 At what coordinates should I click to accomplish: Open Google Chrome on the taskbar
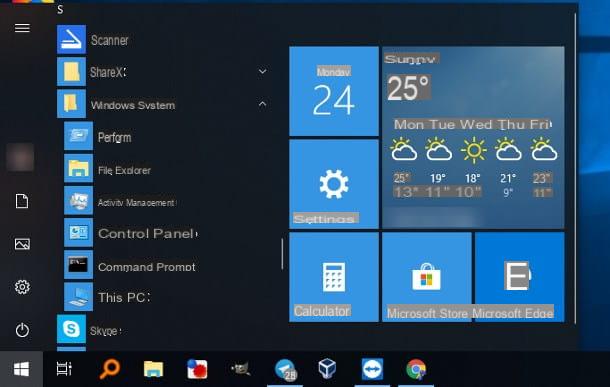pyautogui.click(x=416, y=369)
